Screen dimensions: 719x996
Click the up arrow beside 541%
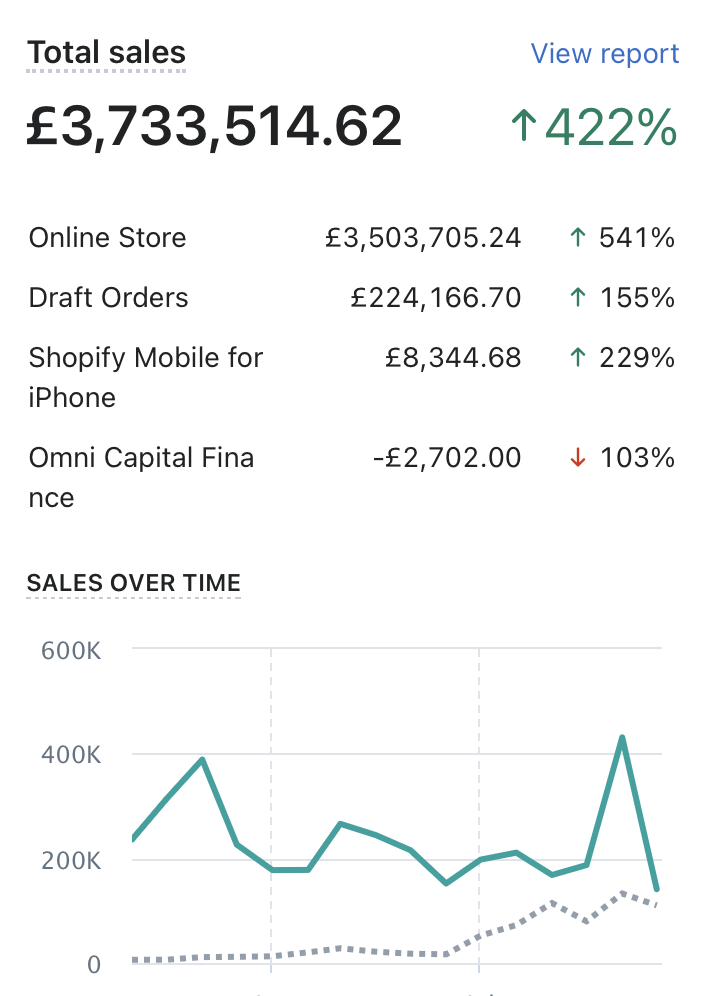(x=576, y=238)
